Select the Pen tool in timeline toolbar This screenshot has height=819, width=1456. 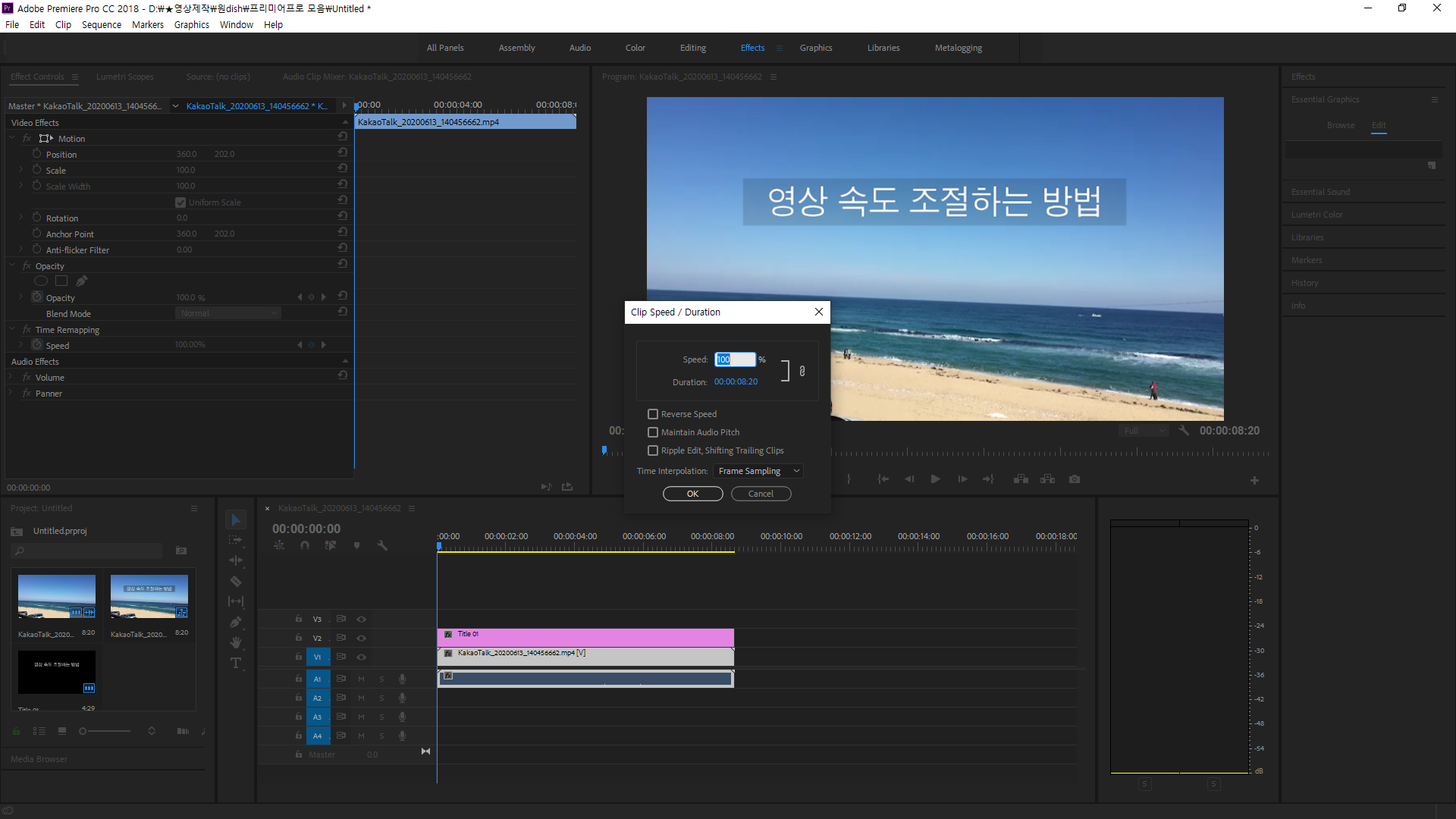click(236, 622)
